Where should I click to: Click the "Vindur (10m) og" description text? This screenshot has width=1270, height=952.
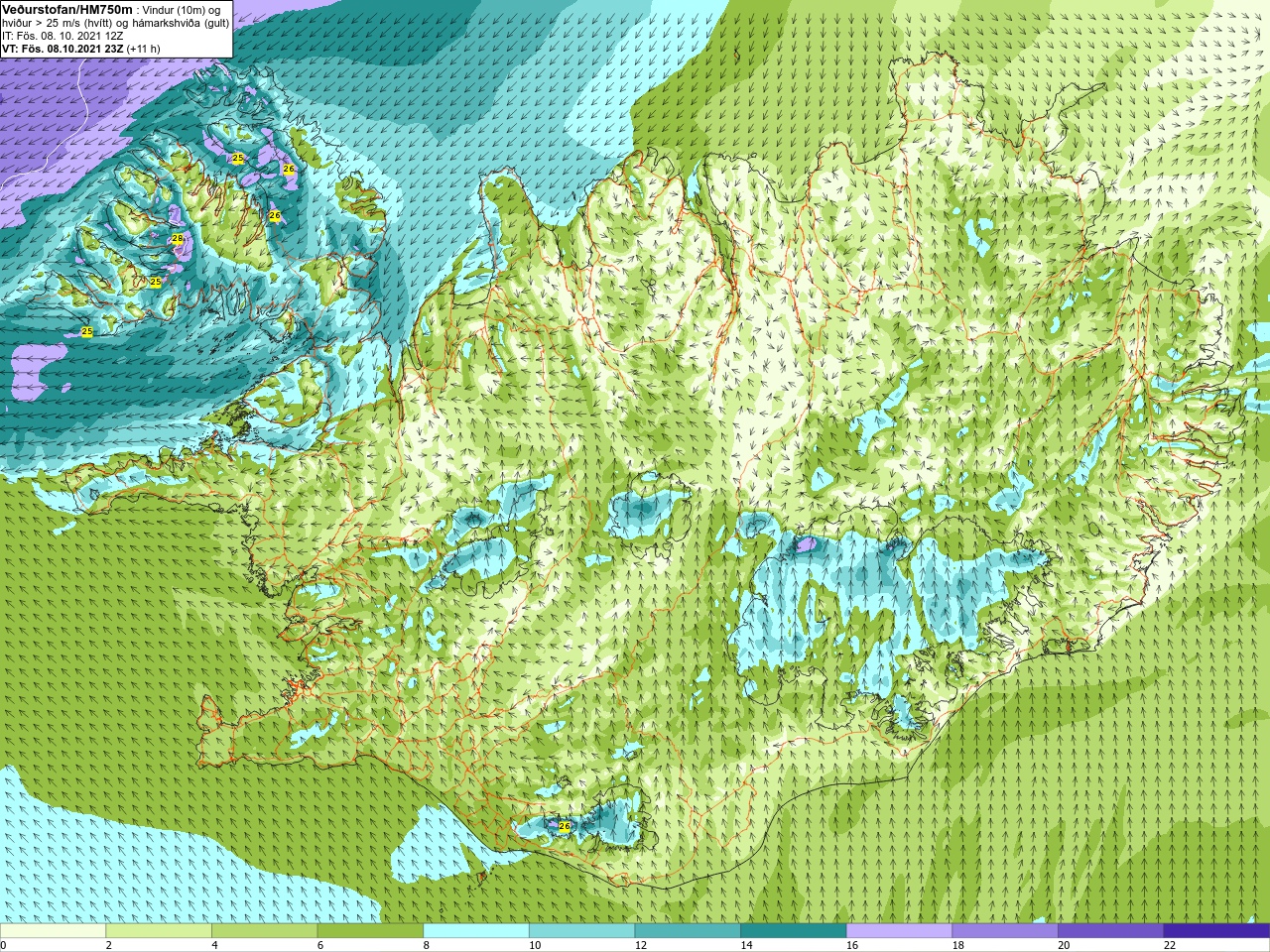(x=183, y=10)
